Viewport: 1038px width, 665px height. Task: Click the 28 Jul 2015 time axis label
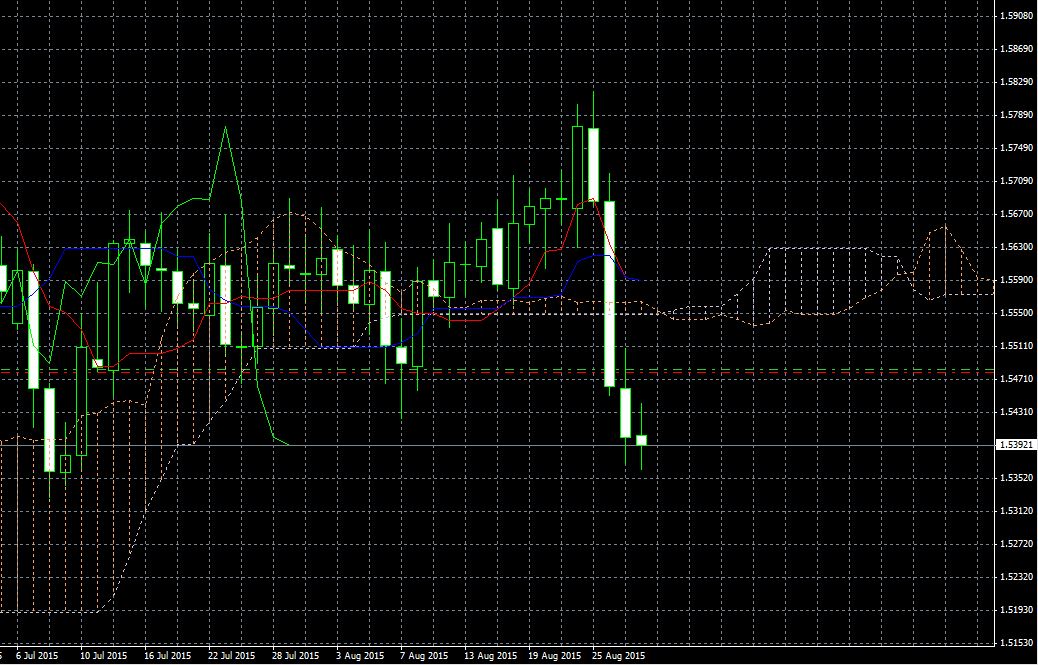296,656
